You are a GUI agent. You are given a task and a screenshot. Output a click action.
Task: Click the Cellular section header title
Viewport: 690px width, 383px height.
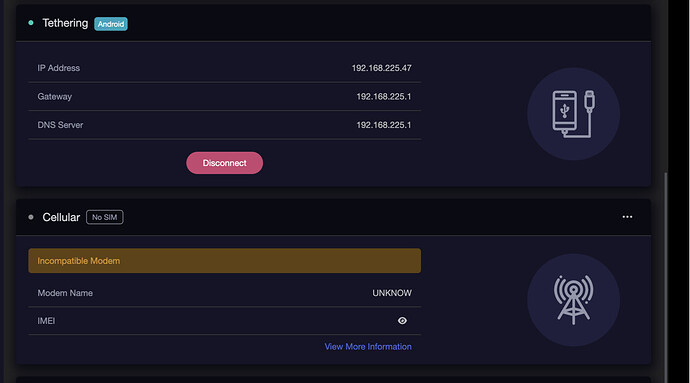(x=61, y=217)
